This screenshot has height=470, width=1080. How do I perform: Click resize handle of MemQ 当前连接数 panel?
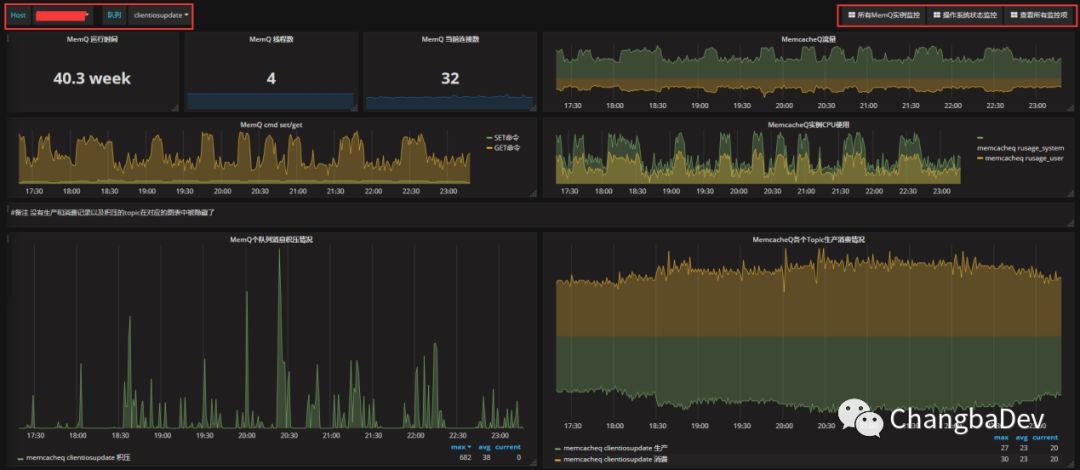533,107
